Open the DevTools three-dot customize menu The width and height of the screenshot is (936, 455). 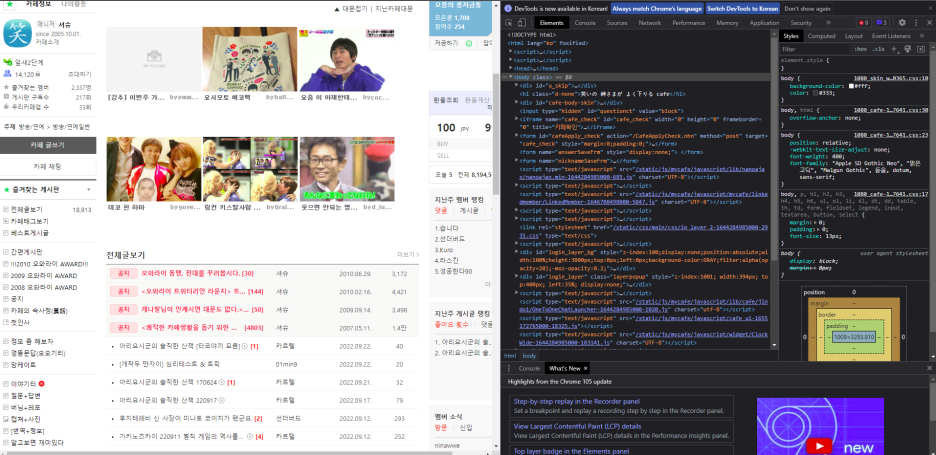(916, 23)
